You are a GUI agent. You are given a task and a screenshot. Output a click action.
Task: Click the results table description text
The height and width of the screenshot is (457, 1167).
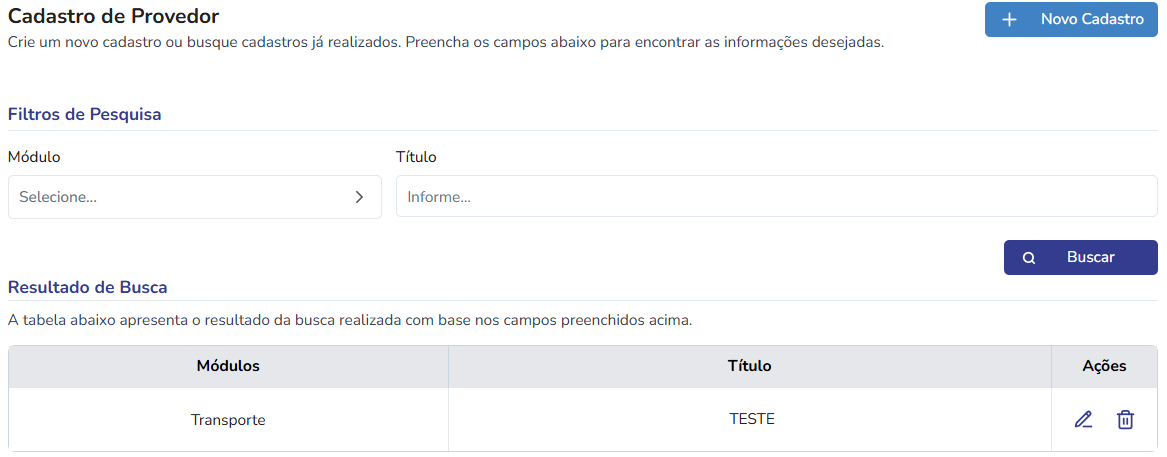[x=350, y=322]
